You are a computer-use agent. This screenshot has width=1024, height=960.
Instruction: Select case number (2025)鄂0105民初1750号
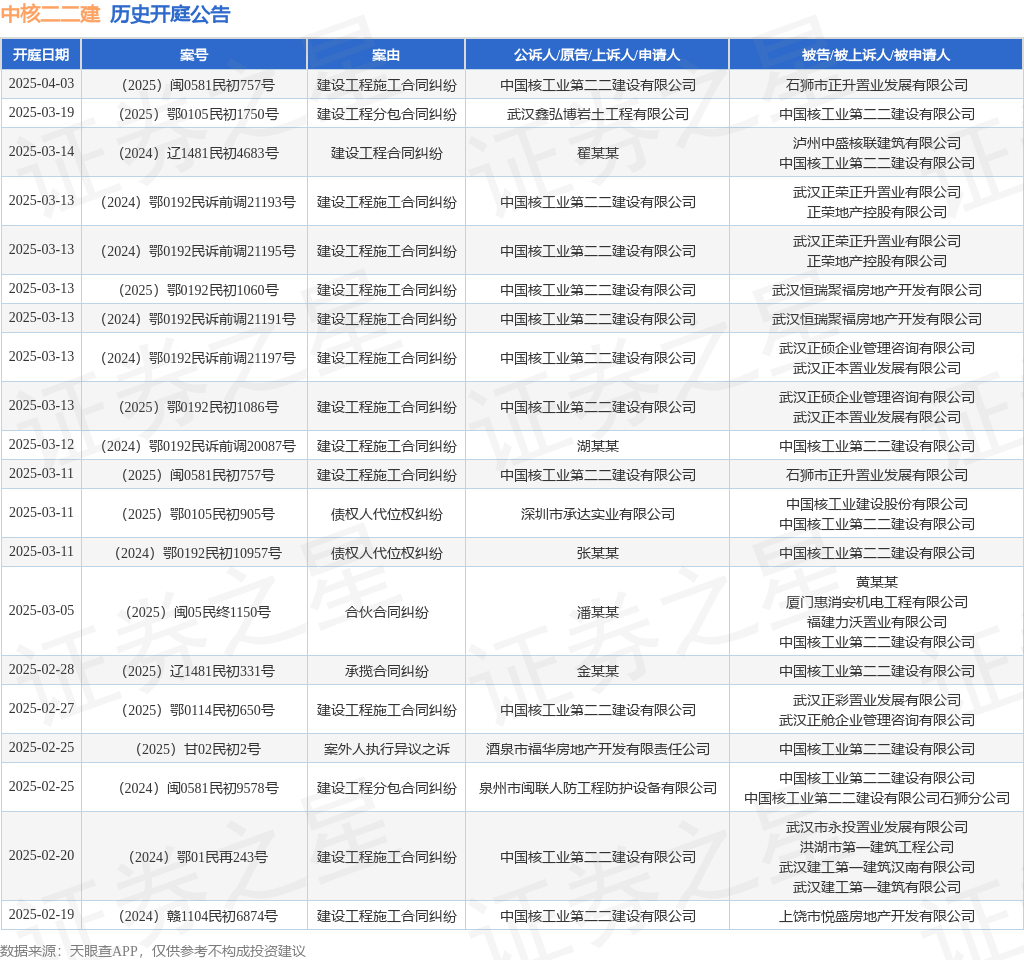pyautogui.click(x=199, y=114)
